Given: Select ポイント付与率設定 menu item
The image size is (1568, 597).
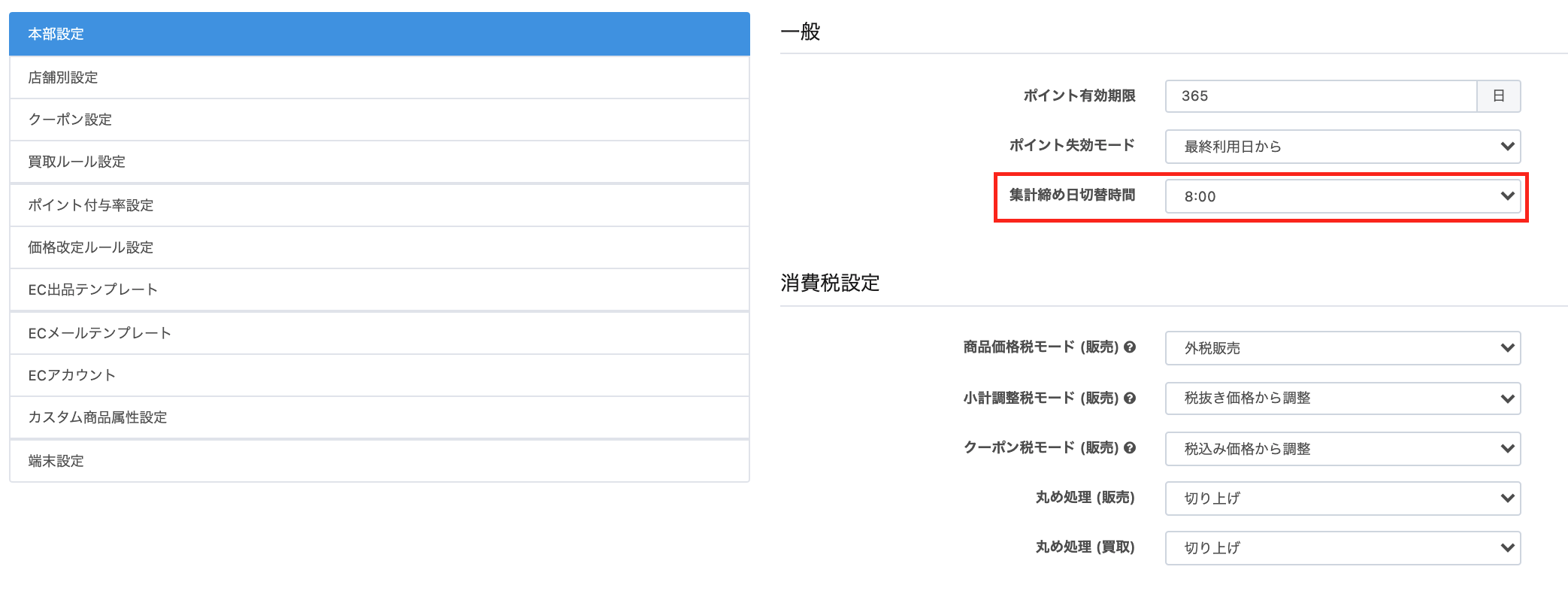Looking at the screenshot, I should pyautogui.click(x=380, y=205).
